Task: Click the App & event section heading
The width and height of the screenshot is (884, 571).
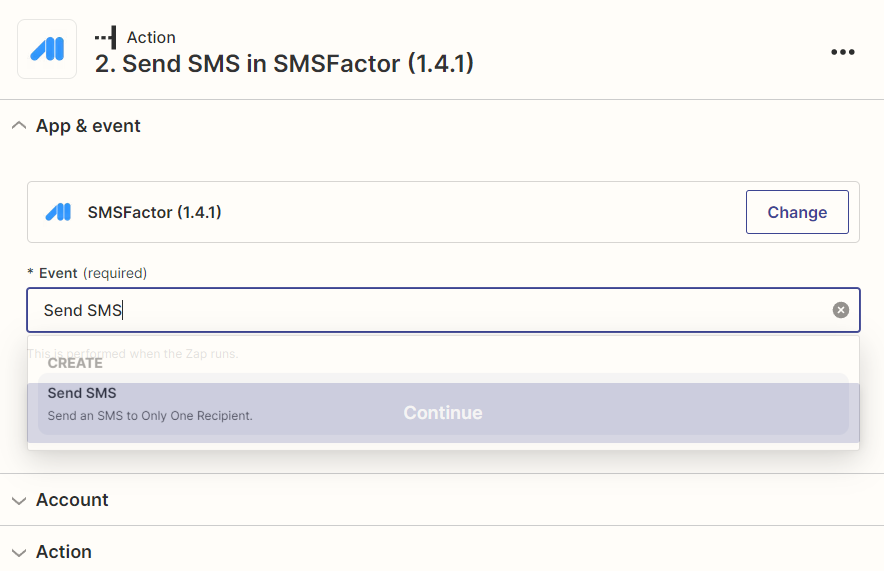Action: pos(88,126)
